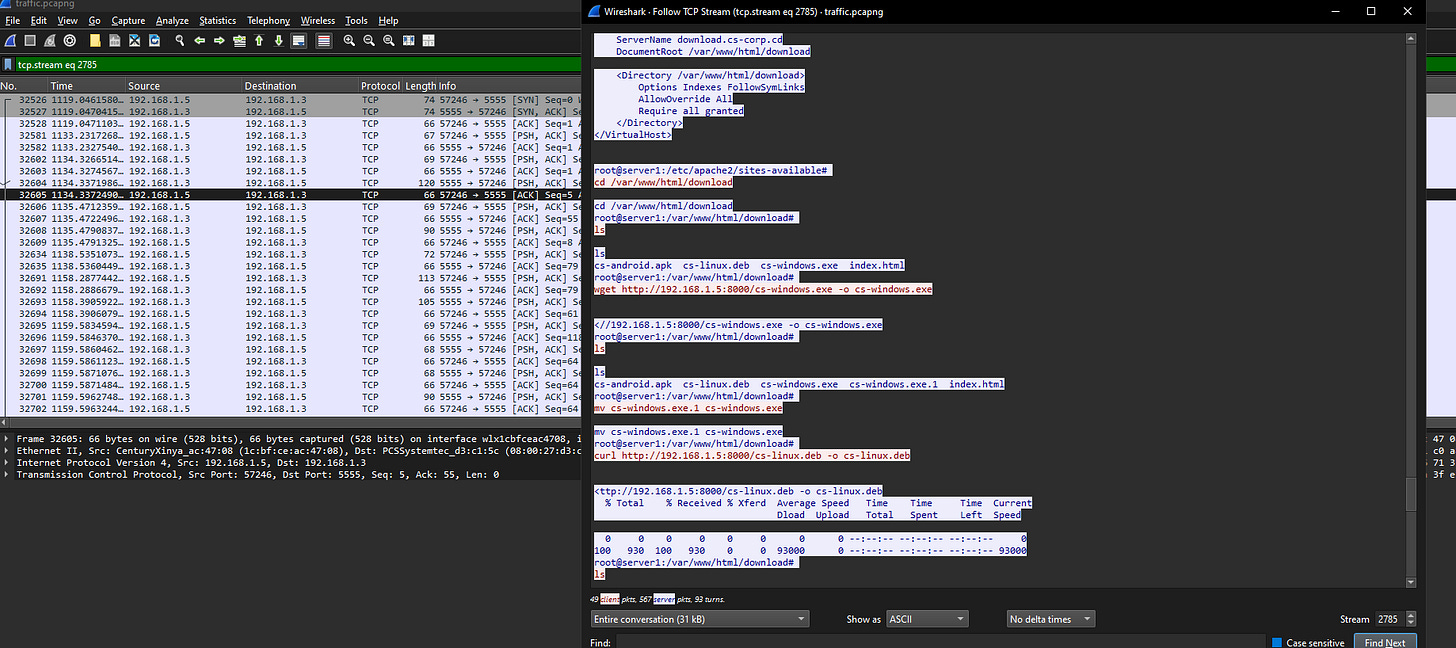Open the Statistics menu

click(x=217, y=20)
